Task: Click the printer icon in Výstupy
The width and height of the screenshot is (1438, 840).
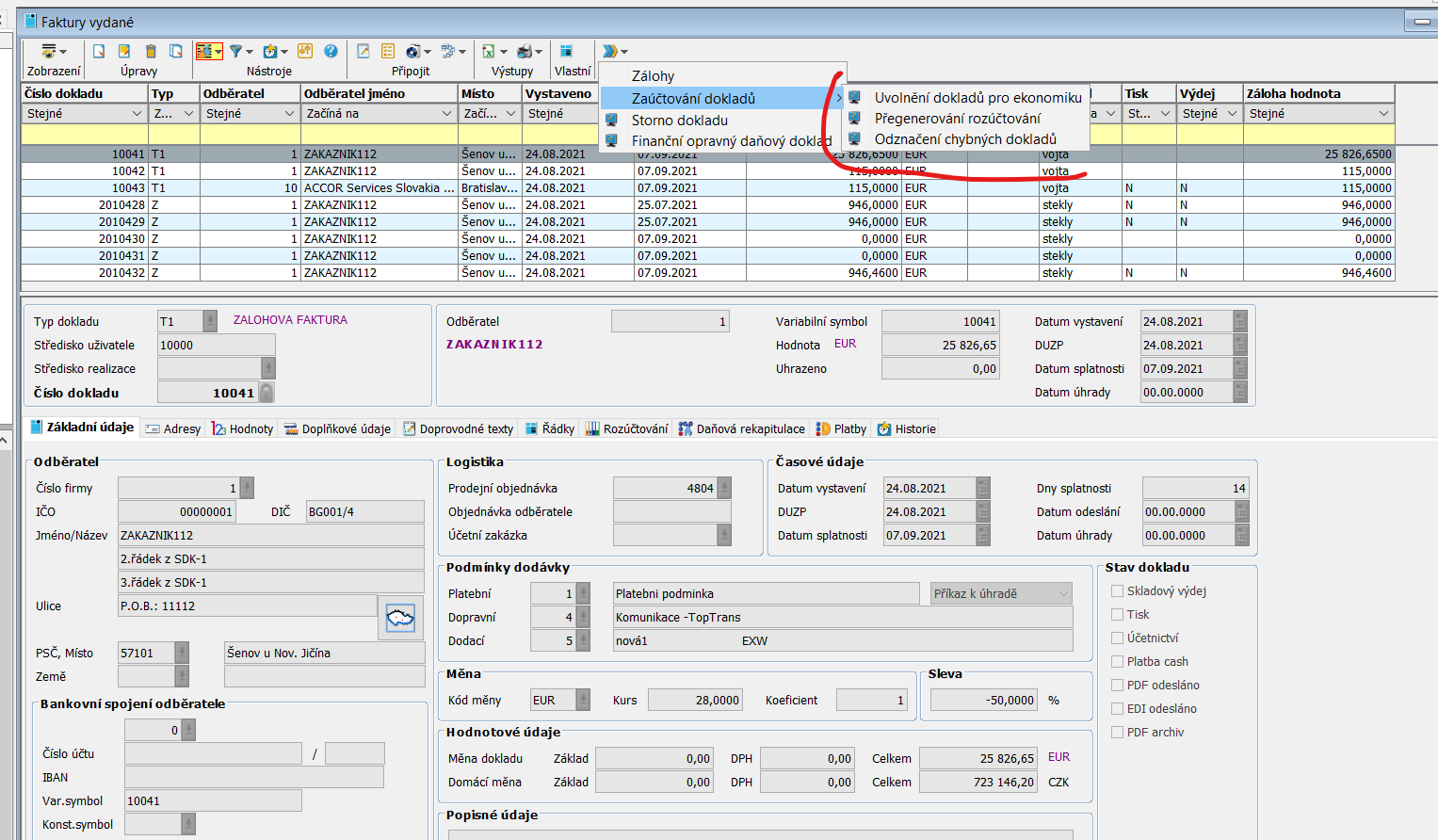Action: click(525, 51)
